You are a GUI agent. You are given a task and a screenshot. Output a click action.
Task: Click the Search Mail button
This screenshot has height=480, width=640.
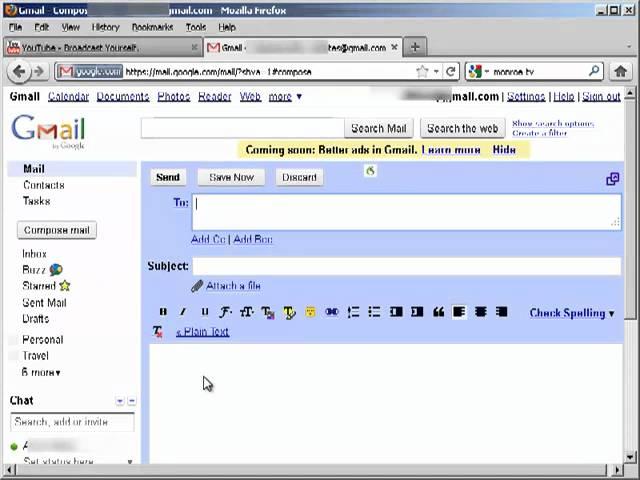tap(379, 129)
